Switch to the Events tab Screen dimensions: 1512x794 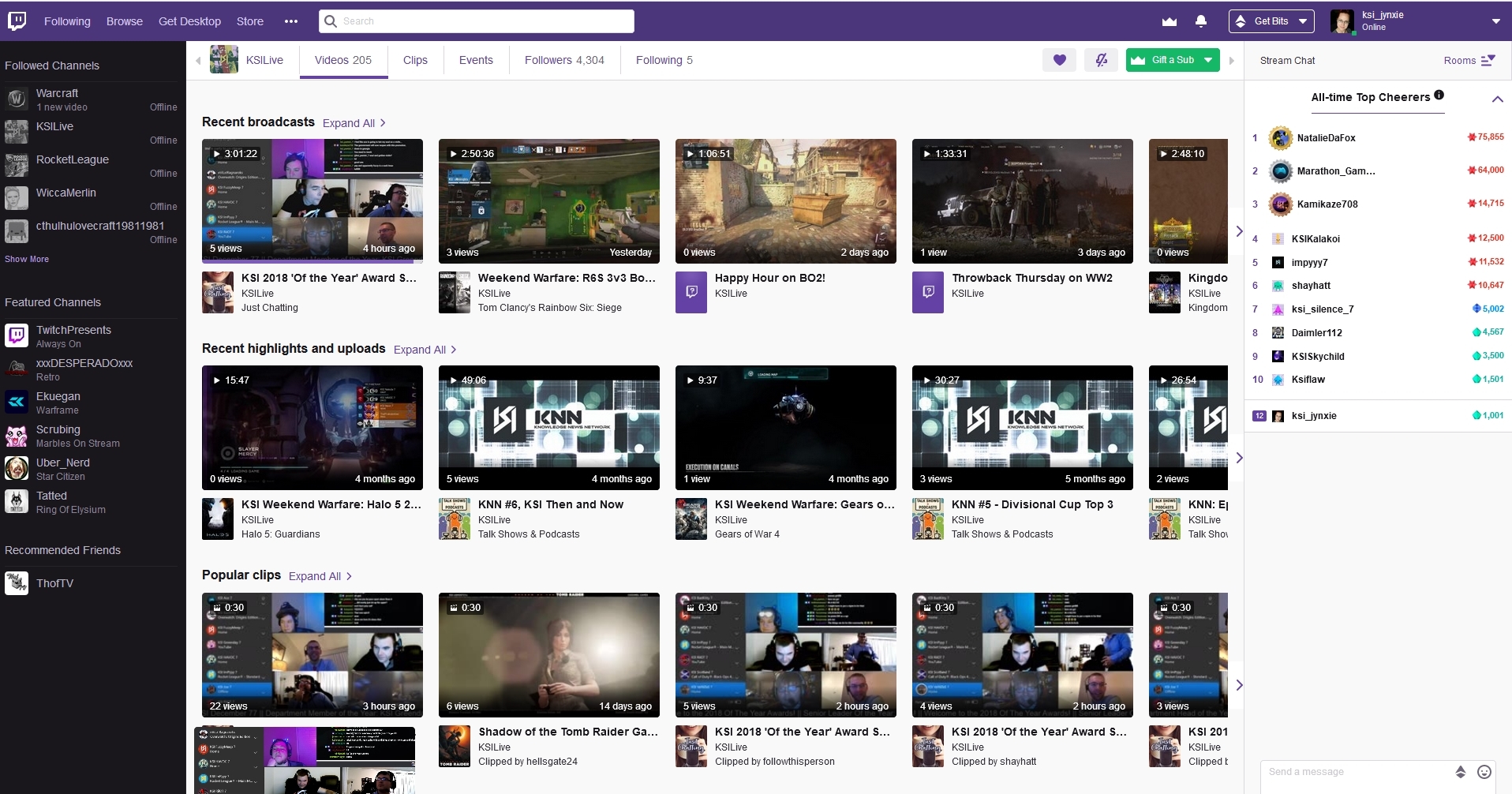click(476, 60)
